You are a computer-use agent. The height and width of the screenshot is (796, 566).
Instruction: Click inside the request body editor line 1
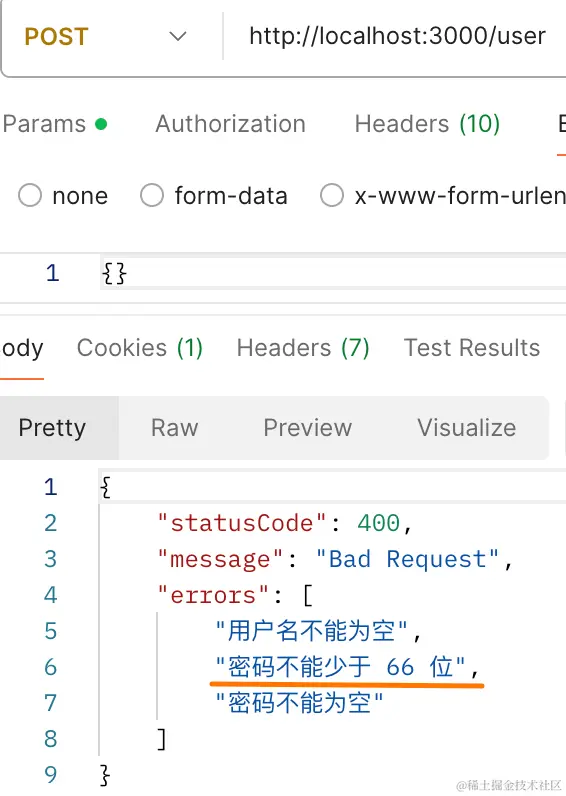click(x=333, y=273)
